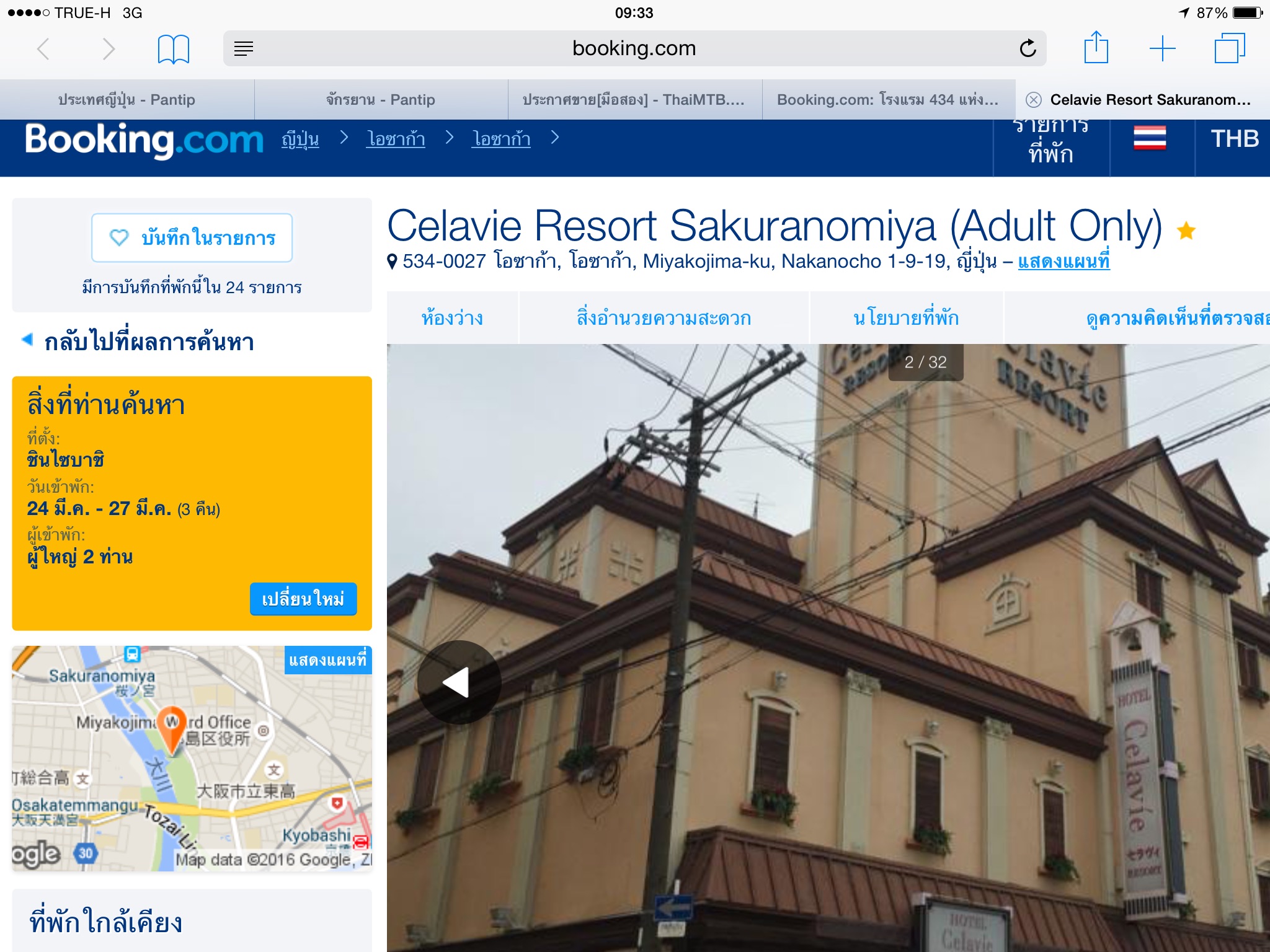Open ญี่ปุ่น breadcrumb link
Image resolution: width=1270 pixels, height=952 pixels.
pos(300,139)
